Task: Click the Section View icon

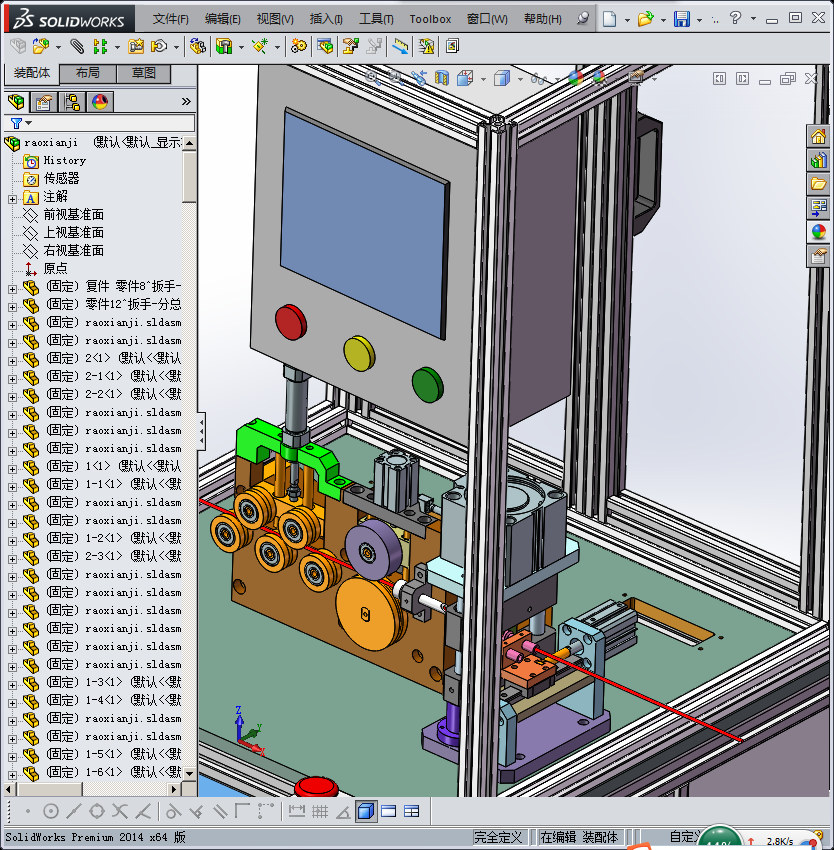Action: point(442,79)
